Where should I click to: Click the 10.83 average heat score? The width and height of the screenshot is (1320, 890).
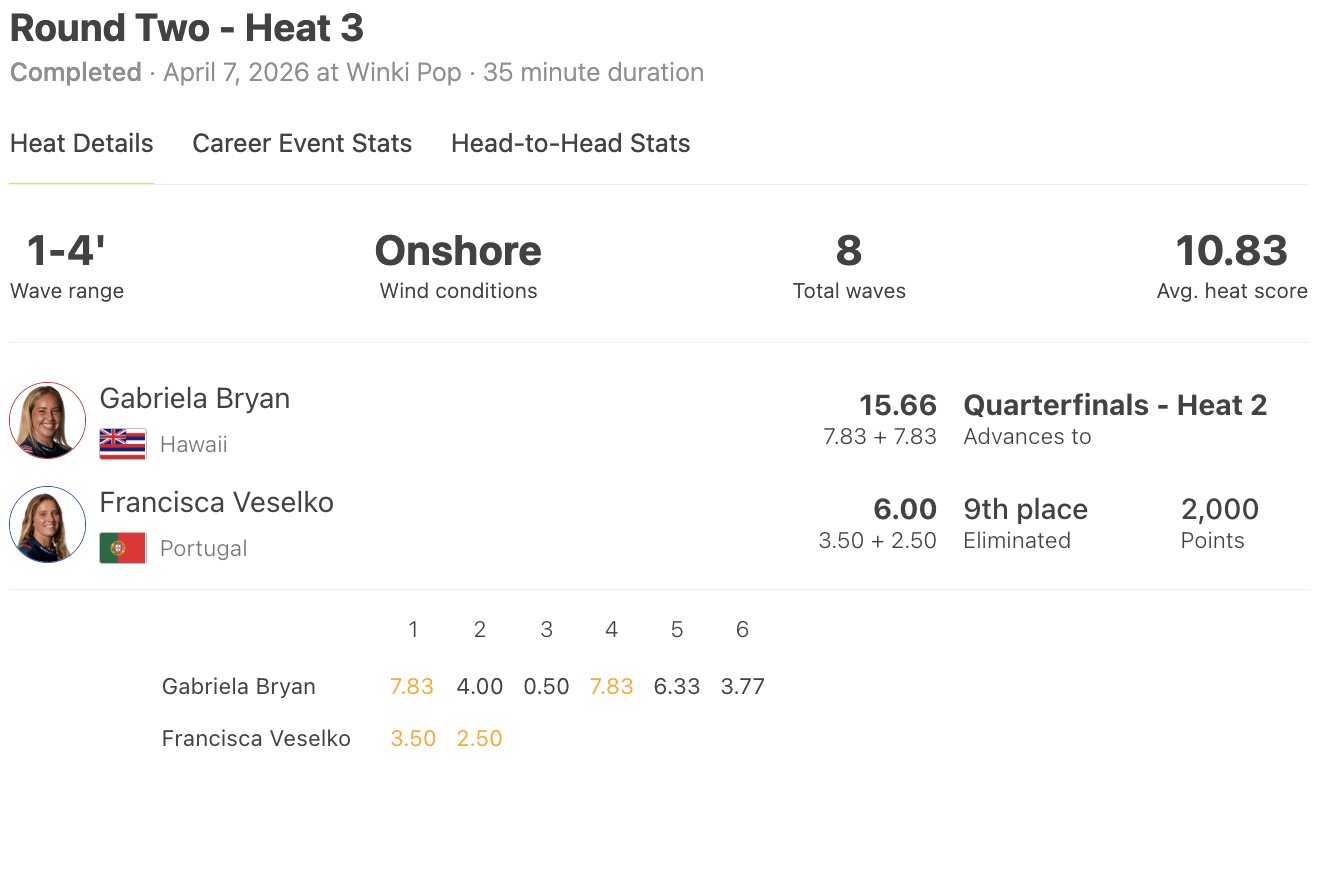[1232, 251]
